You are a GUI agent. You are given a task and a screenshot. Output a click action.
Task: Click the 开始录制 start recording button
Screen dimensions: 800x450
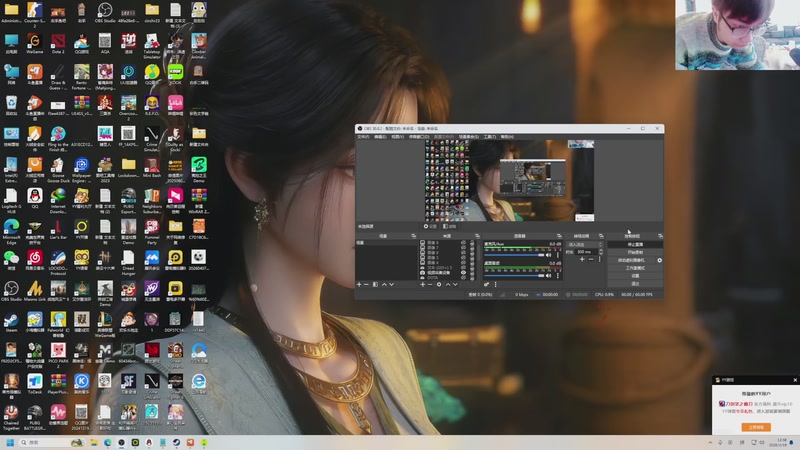click(x=634, y=252)
